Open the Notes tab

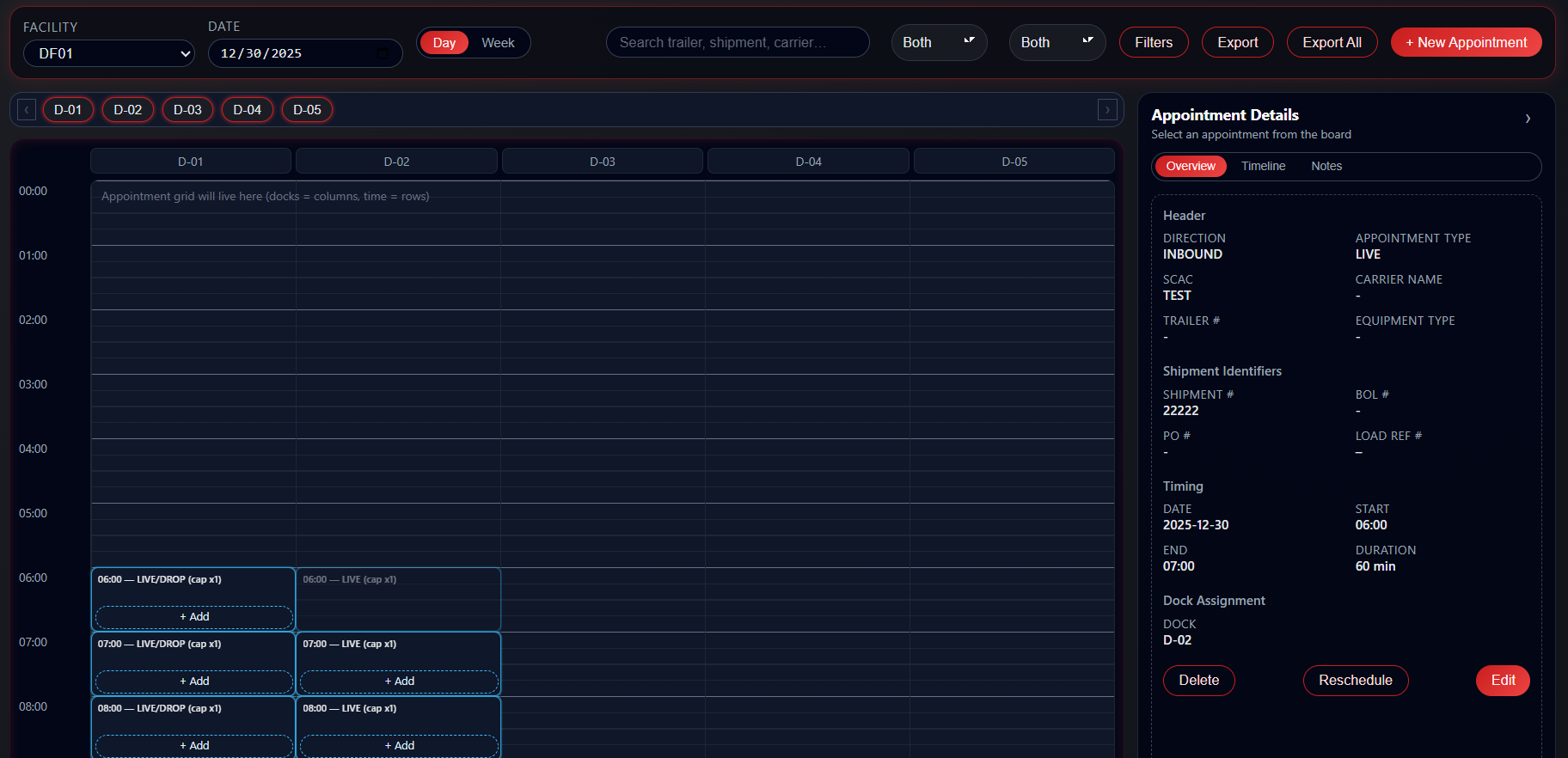pos(1326,166)
